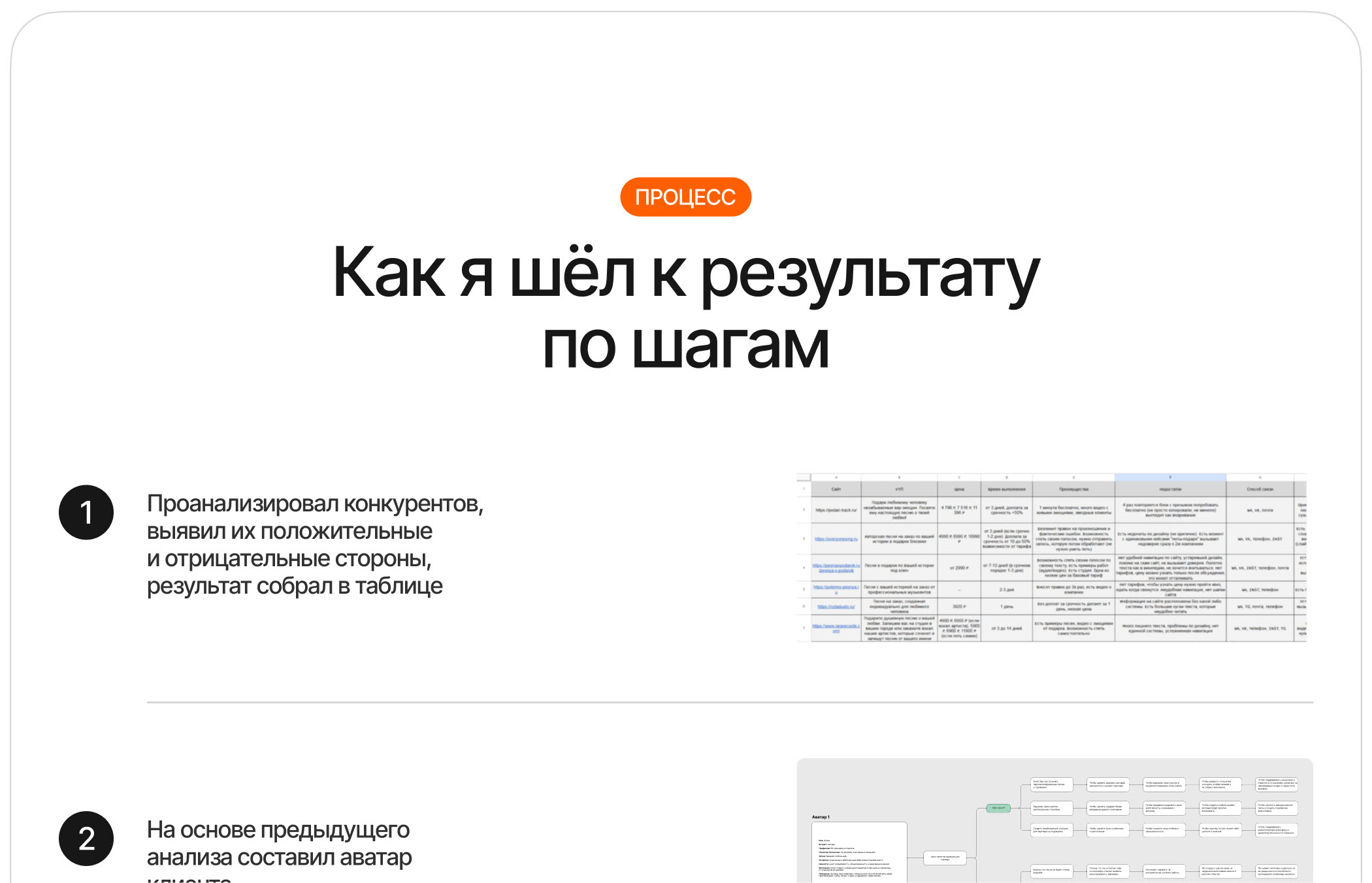Click the orange ПРОЦЕСС badge
The width and height of the screenshot is (1372, 883).
[685, 197]
